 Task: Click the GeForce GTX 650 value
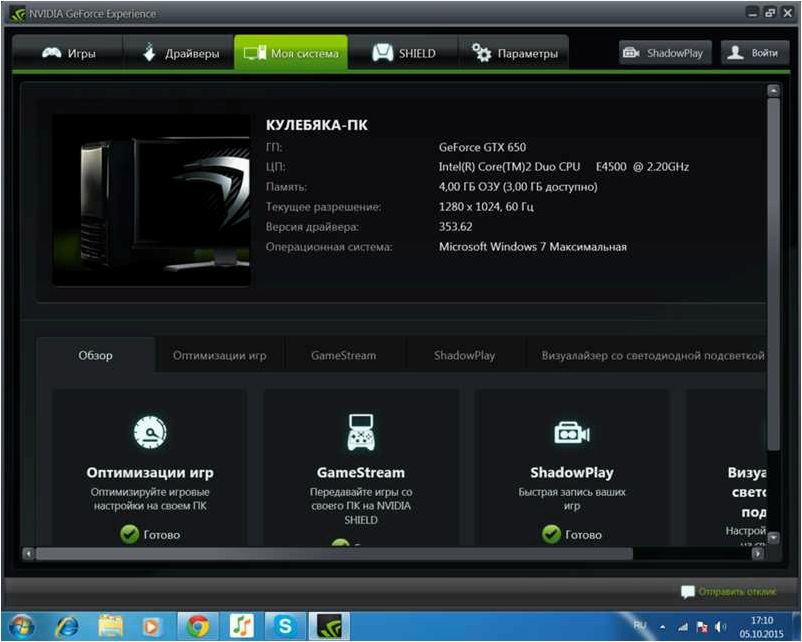click(482, 147)
